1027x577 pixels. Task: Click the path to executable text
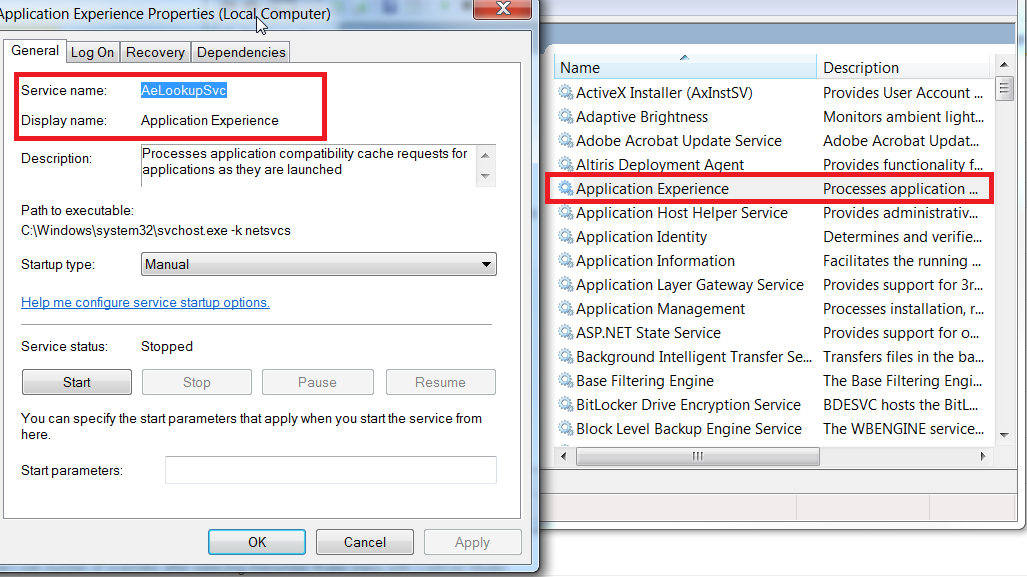pyautogui.click(x=156, y=231)
